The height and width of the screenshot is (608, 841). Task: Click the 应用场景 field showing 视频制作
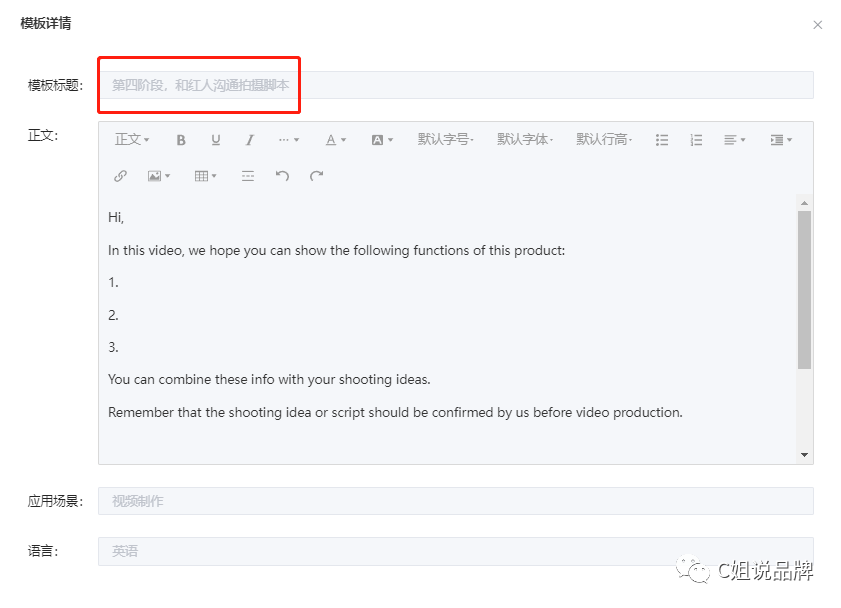[x=456, y=501]
